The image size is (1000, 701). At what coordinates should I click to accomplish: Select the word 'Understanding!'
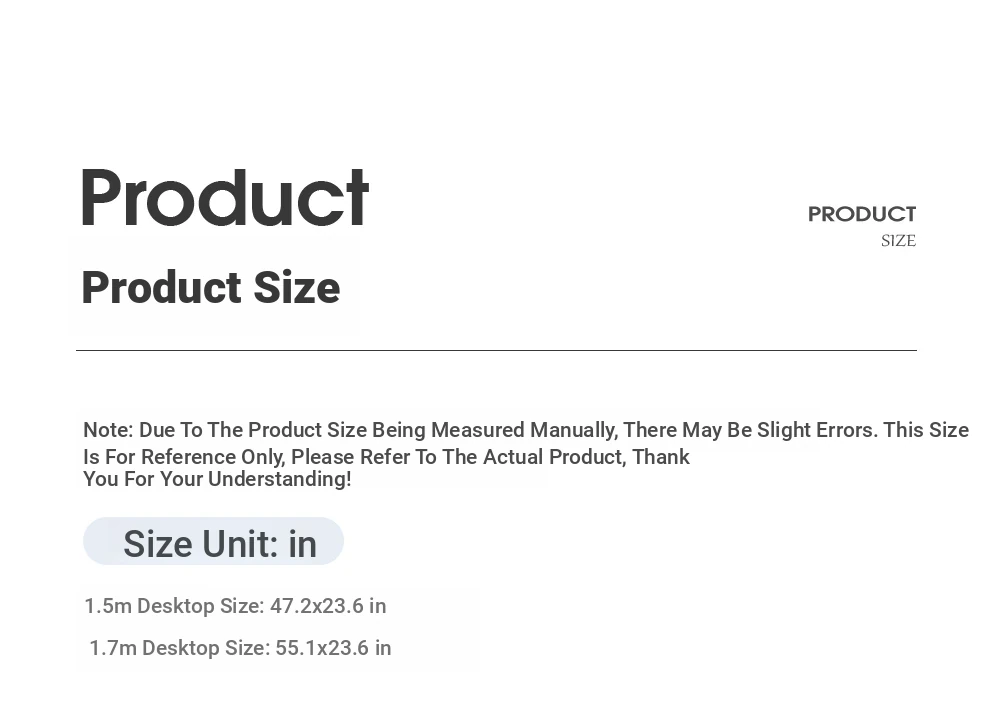pos(279,479)
